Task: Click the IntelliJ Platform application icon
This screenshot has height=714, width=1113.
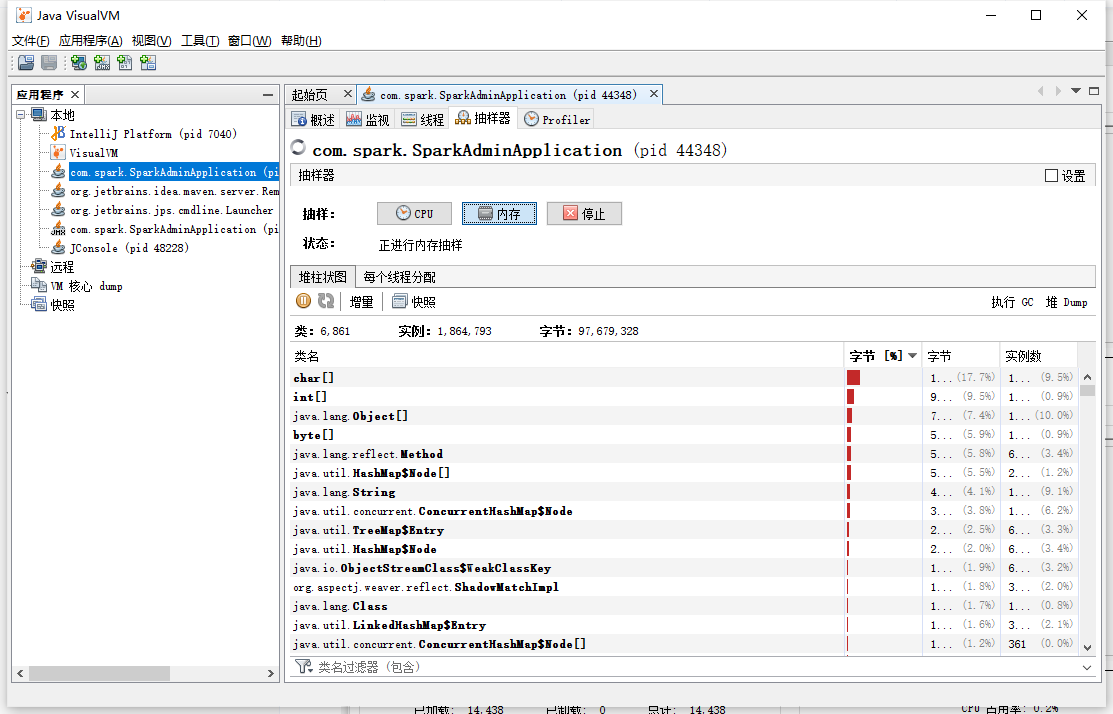Action: [x=58, y=133]
